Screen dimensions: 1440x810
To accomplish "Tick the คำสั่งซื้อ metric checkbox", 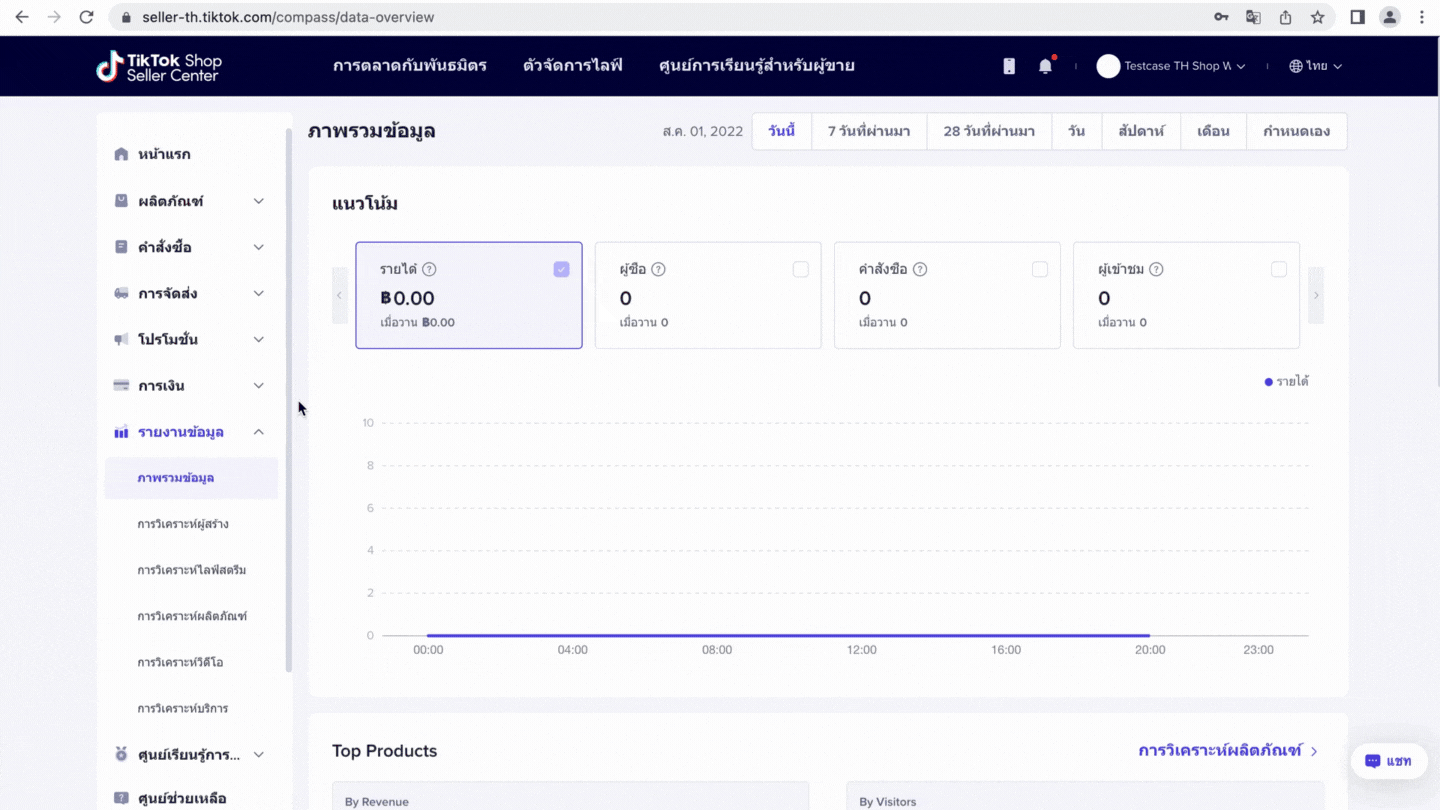I will 1040,269.
